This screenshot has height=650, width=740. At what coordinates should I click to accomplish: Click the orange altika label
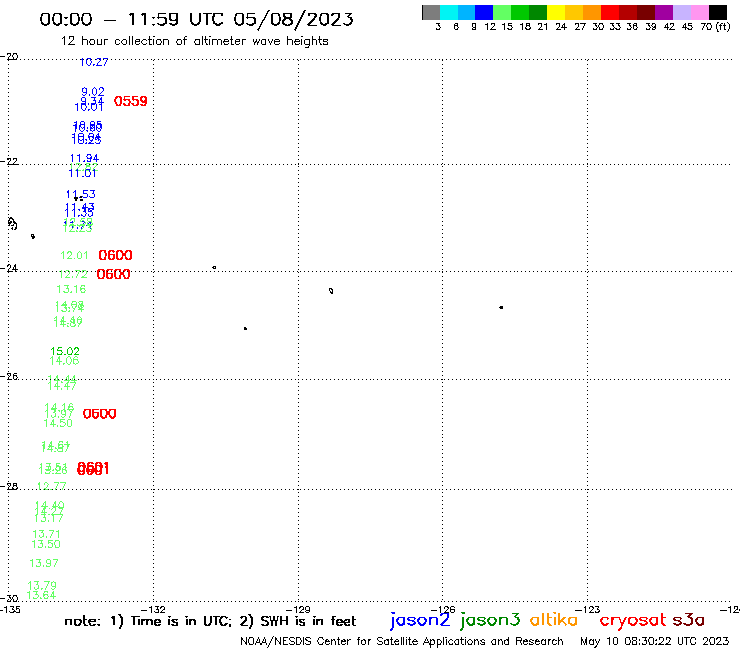(554, 620)
